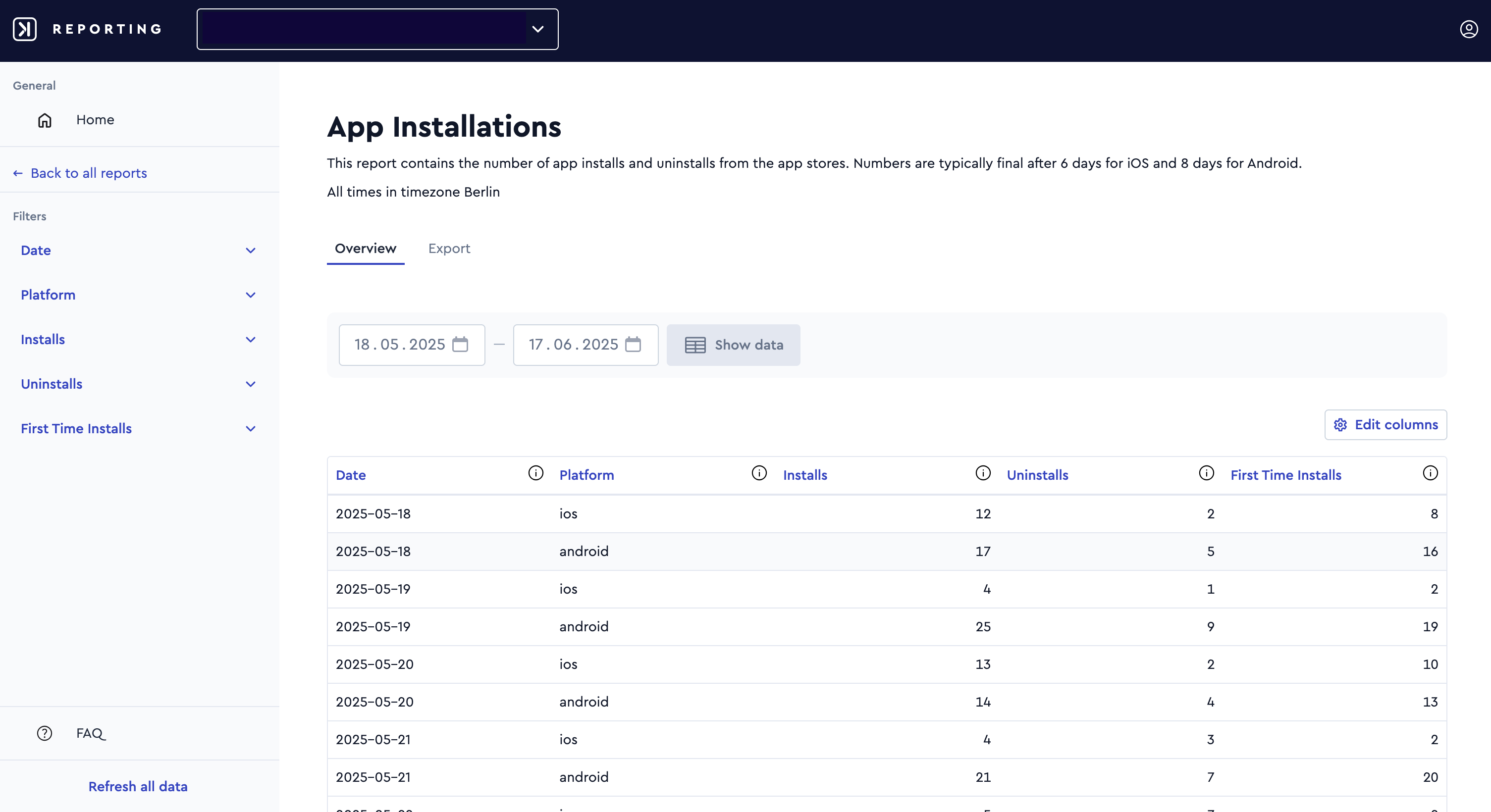Viewport: 1491px width, 812px height.
Task: Open calendar picker for end date
Action: (x=633, y=344)
